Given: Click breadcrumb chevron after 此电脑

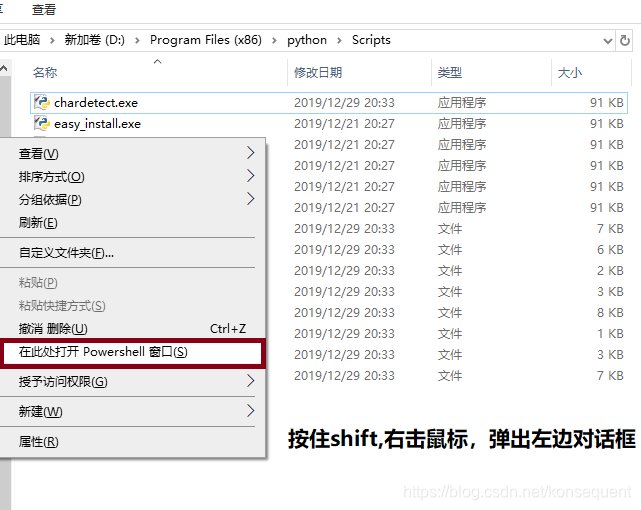Looking at the screenshot, I should [52, 40].
